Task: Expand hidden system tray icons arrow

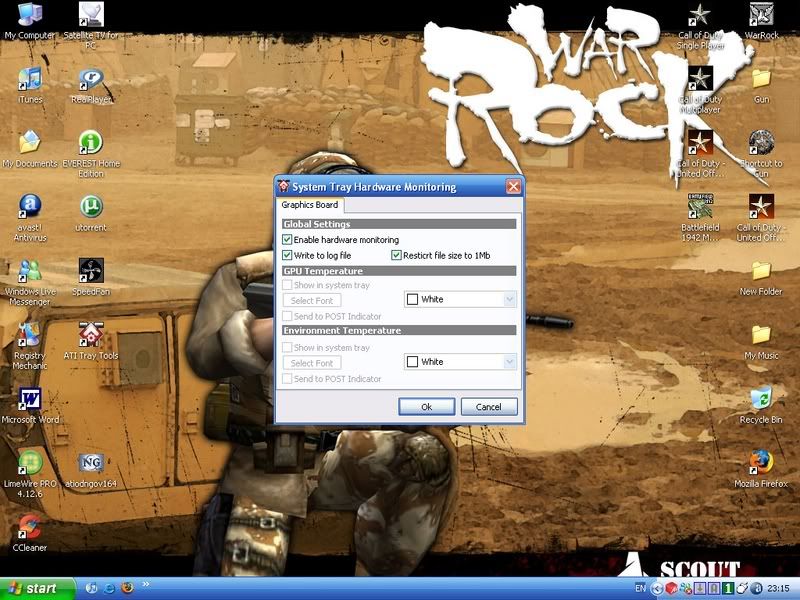Action: coord(657,589)
